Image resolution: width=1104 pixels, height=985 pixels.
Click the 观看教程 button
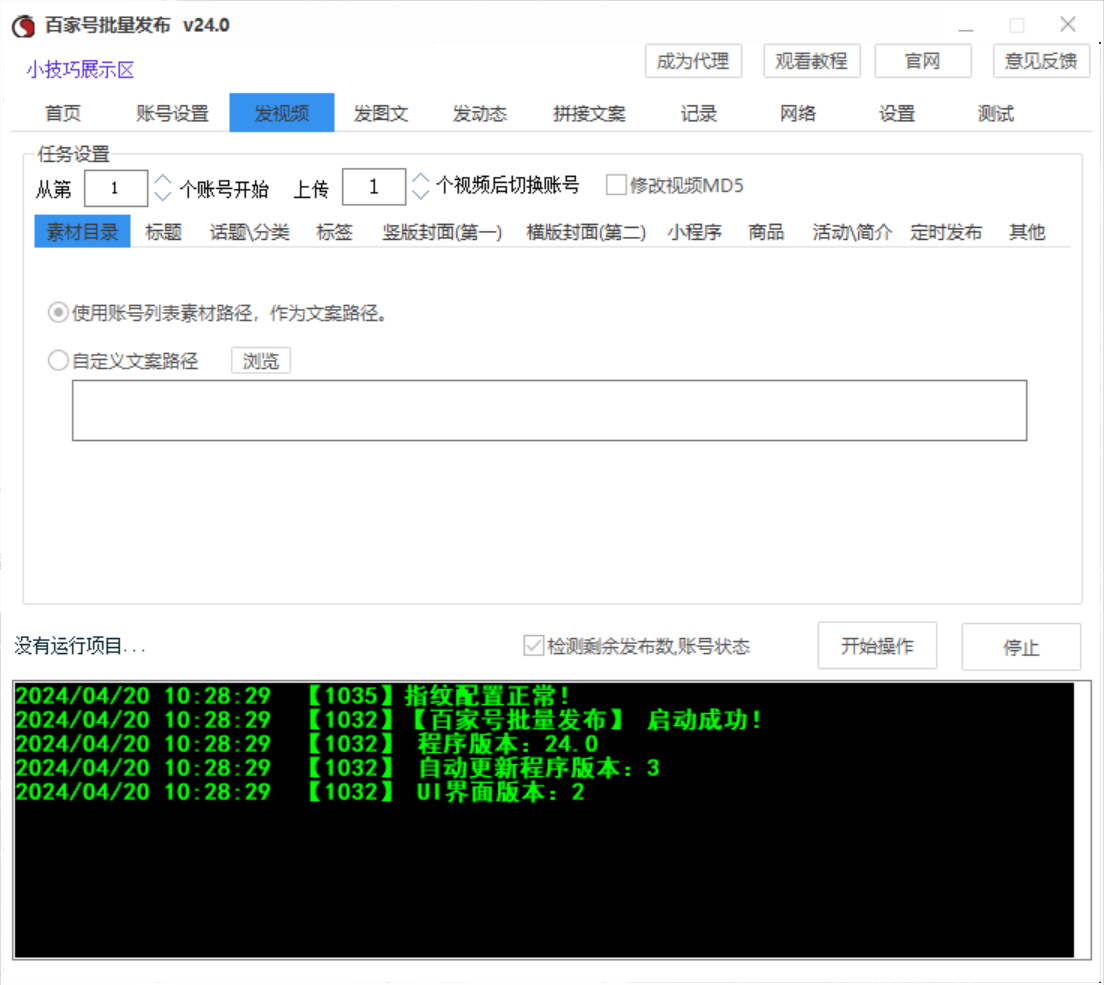pos(811,61)
